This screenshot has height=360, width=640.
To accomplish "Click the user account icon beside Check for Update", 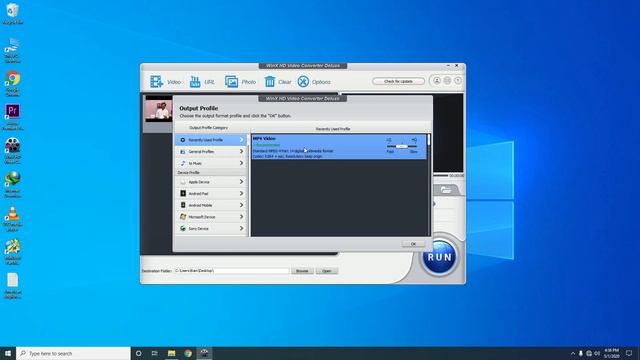I will point(436,81).
